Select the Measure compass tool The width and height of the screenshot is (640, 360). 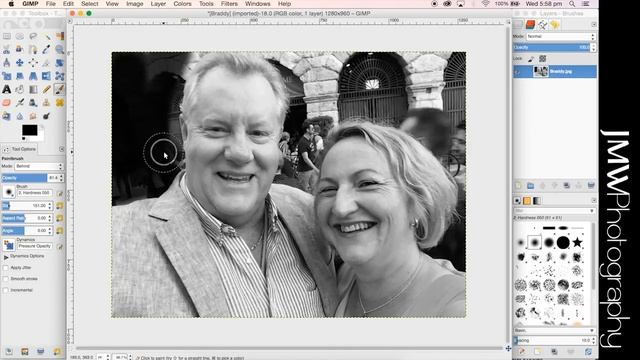coord(7,63)
